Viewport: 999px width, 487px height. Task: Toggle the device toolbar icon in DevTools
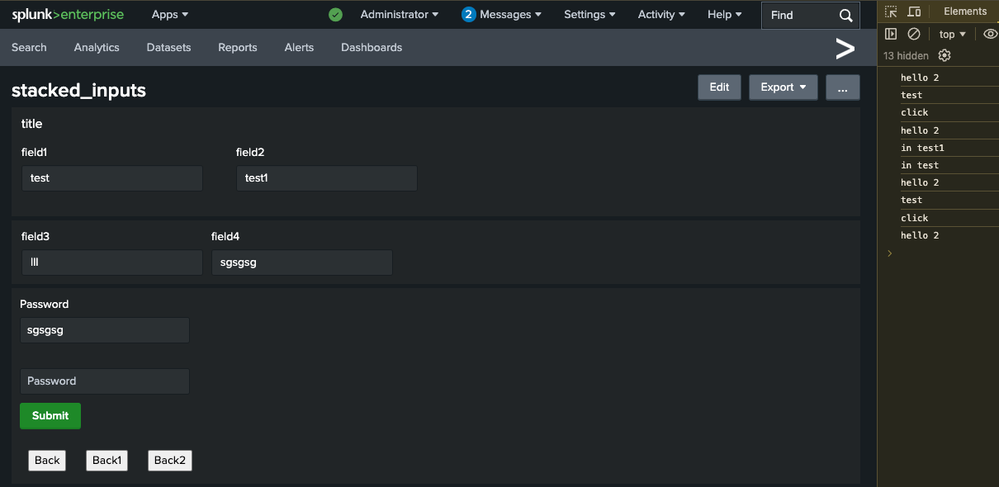(x=914, y=12)
